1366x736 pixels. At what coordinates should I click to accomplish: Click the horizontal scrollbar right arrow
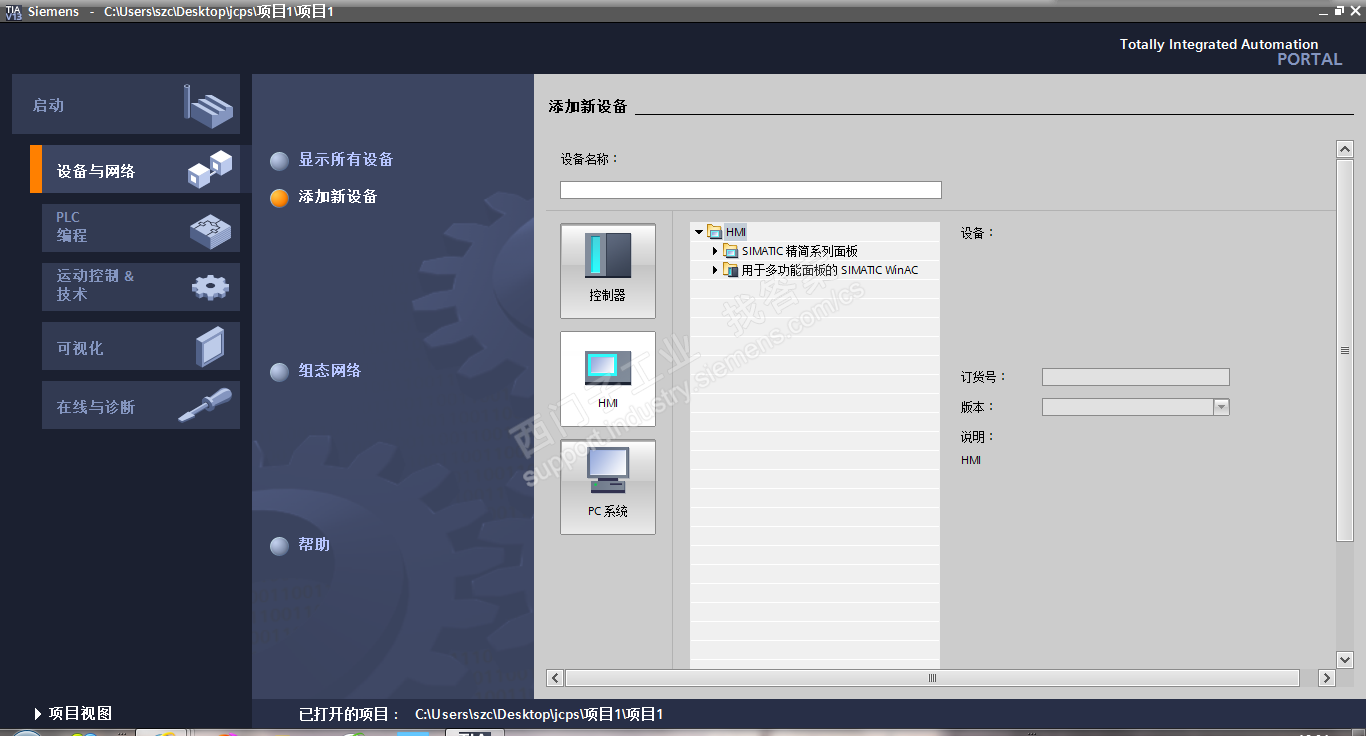click(1327, 678)
